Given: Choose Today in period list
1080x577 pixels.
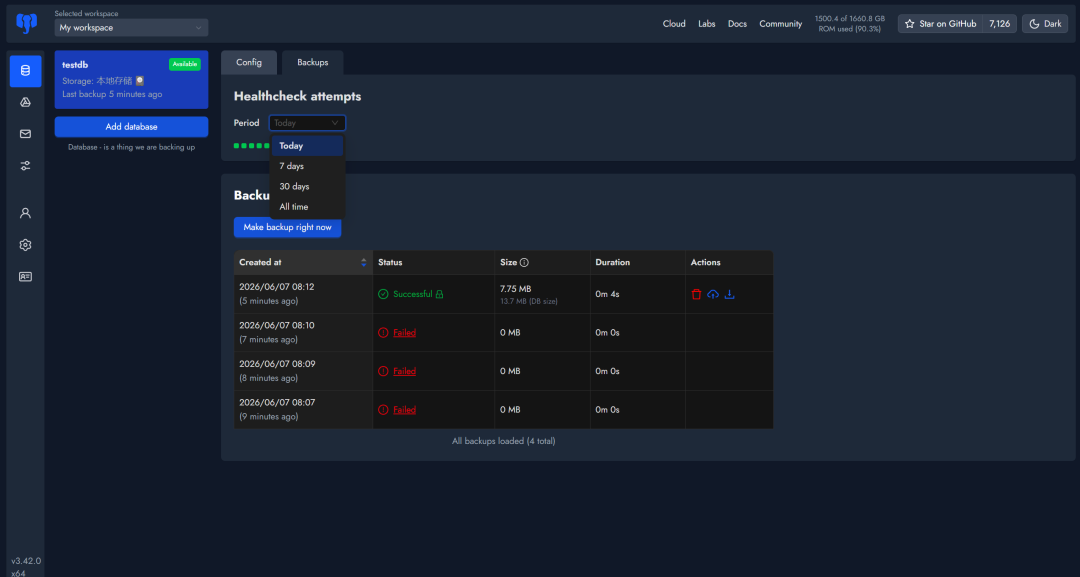Looking at the screenshot, I should pos(307,146).
